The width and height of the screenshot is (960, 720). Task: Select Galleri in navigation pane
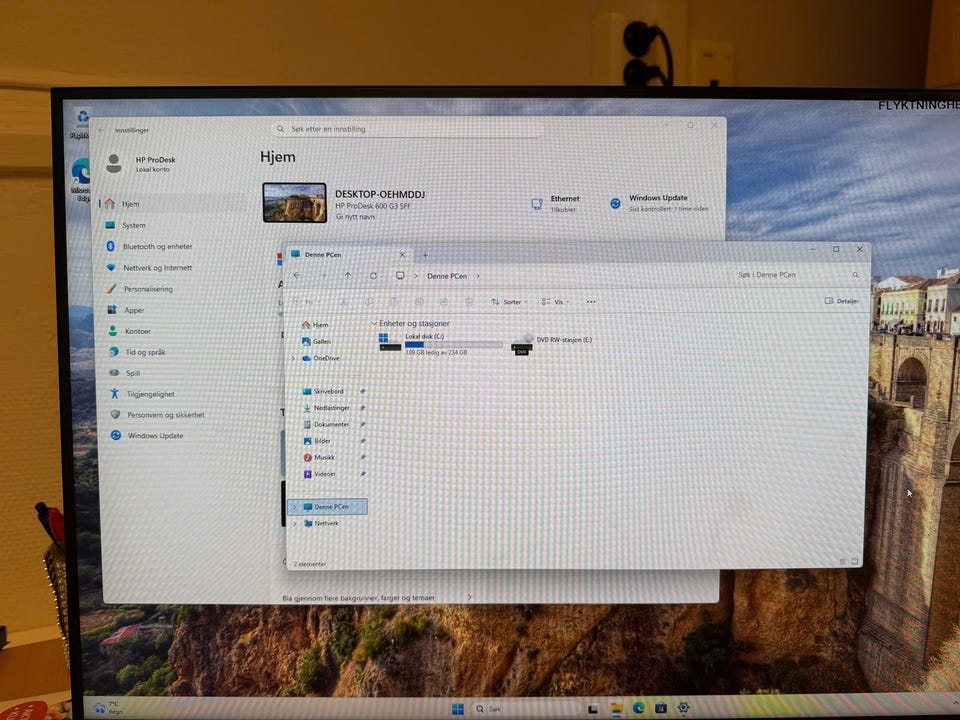point(317,341)
